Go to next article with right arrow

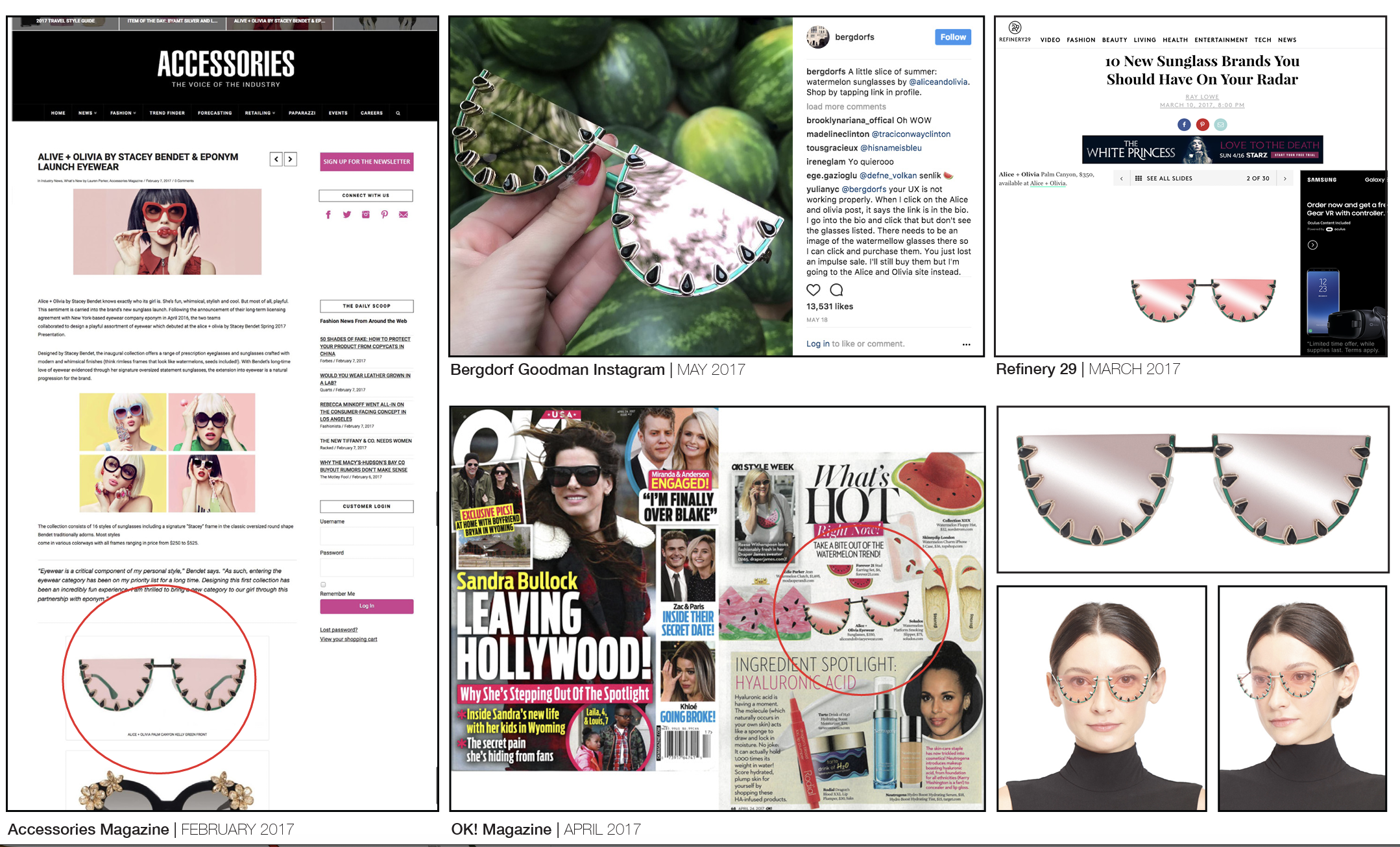[x=291, y=159]
